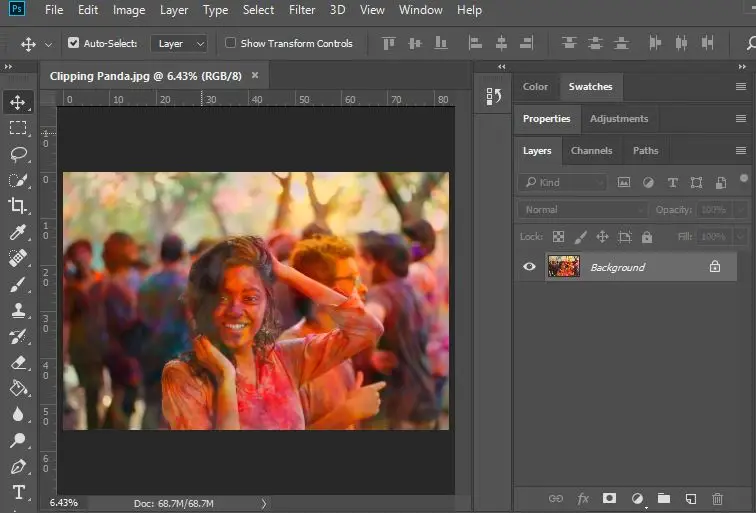The width and height of the screenshot is (756, 513).
Task: Choose the Lasso tool
Action: pyautogui.click(x=18, y=154)
